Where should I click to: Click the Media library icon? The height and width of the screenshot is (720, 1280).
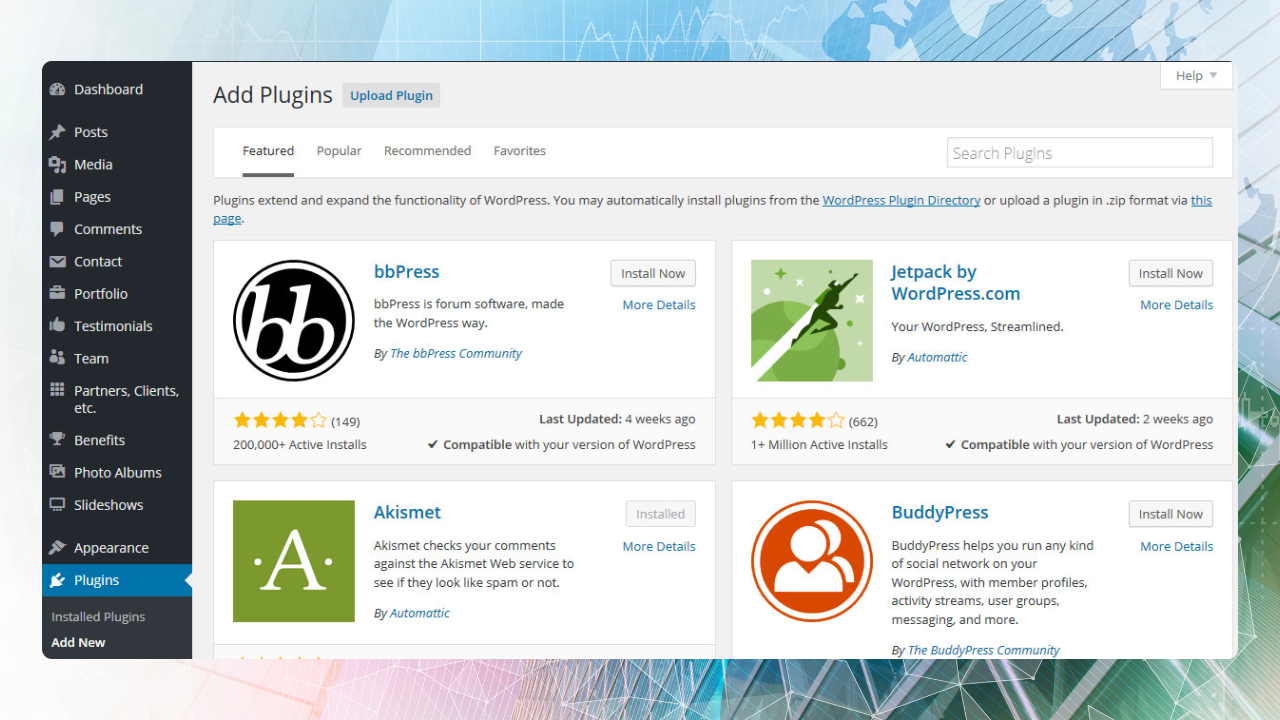click(x=57, y=164)
